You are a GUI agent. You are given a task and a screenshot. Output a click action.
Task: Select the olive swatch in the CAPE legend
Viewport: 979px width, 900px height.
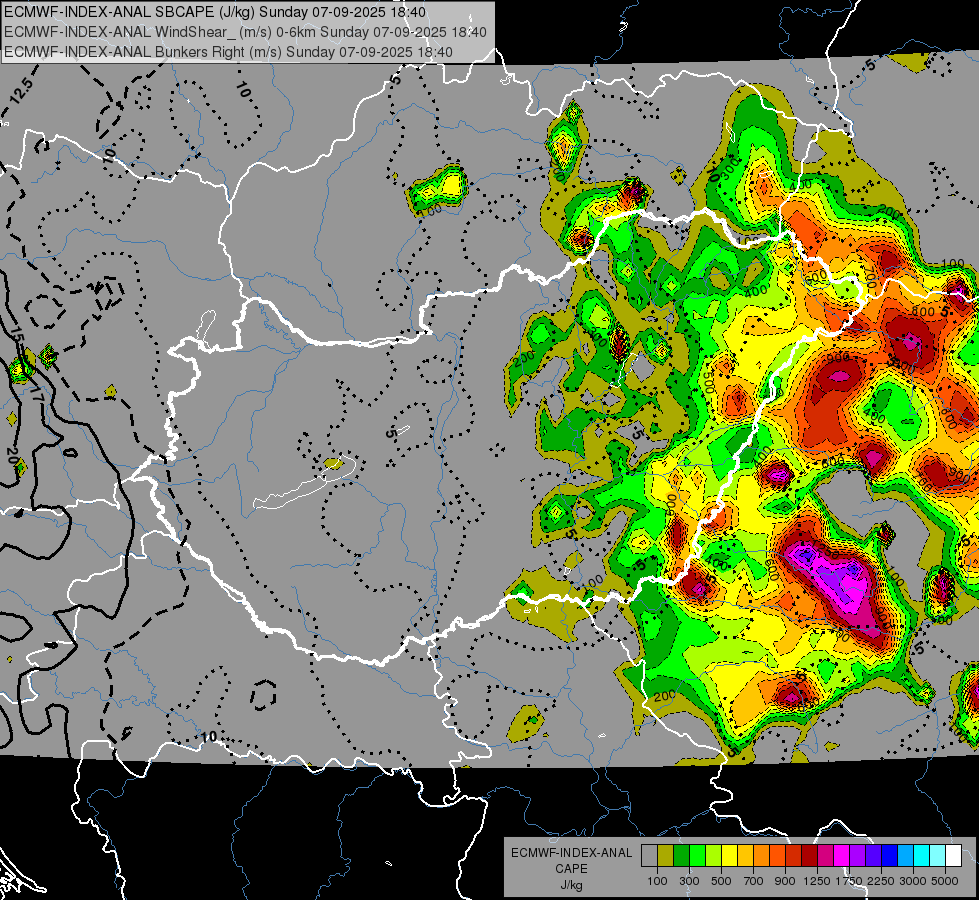coord(666,855)
